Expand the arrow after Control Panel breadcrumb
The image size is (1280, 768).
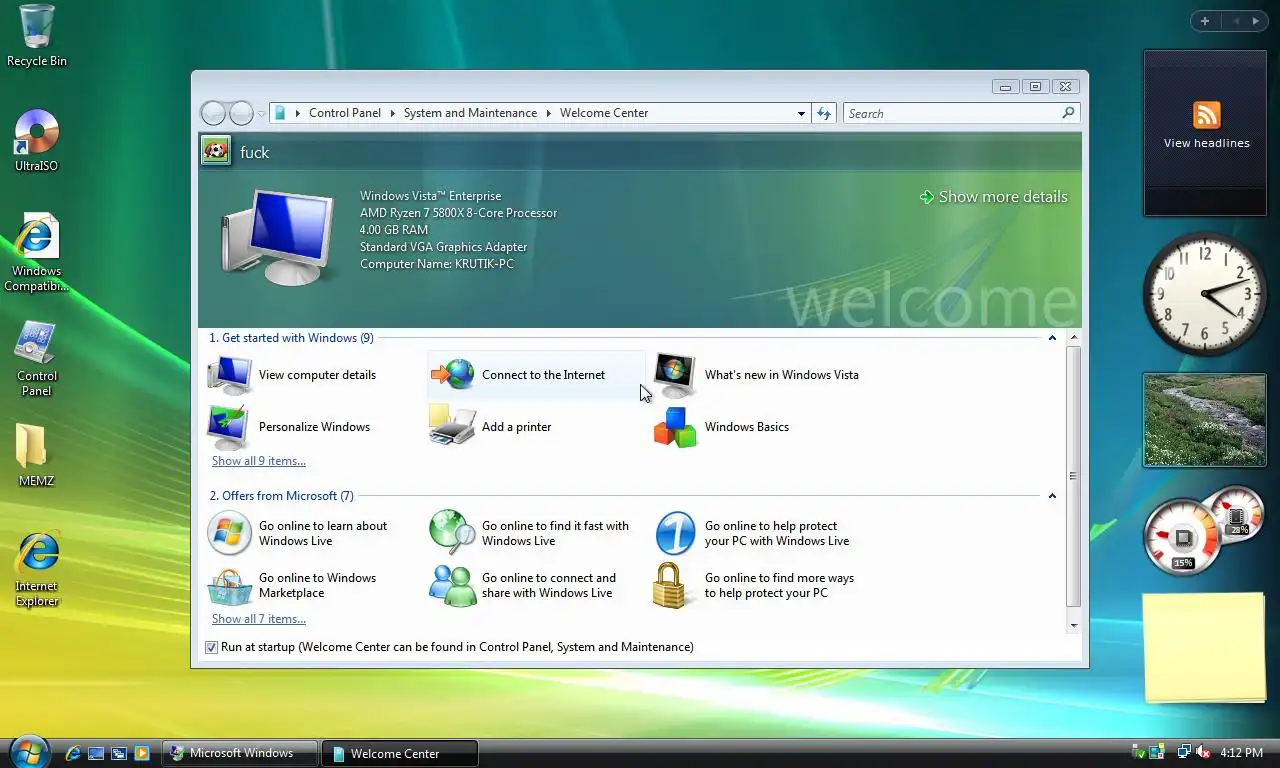click(392, 113)
